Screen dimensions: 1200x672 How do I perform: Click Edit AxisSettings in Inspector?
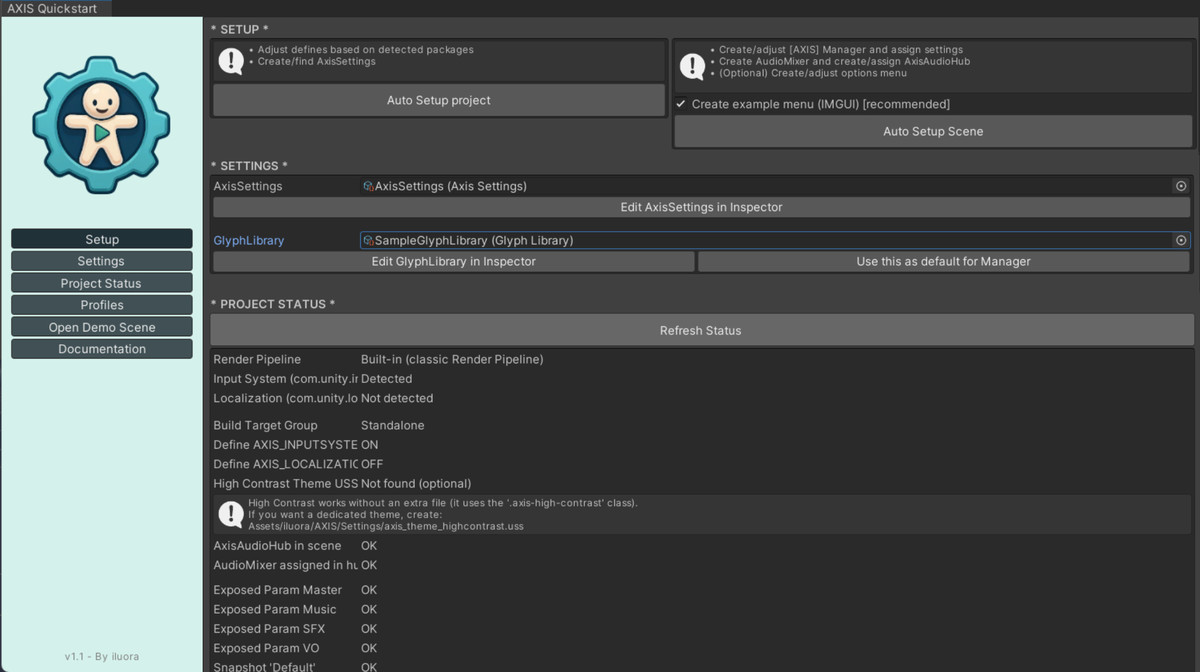(701, 207)
